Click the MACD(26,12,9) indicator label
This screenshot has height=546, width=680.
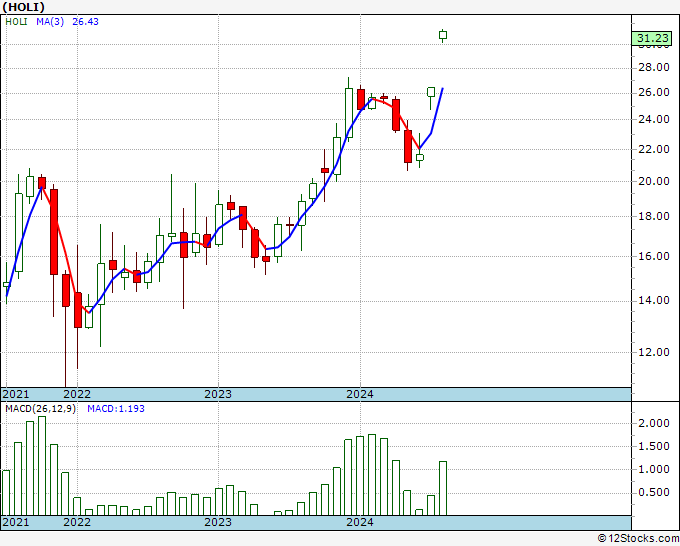[40, 409]
